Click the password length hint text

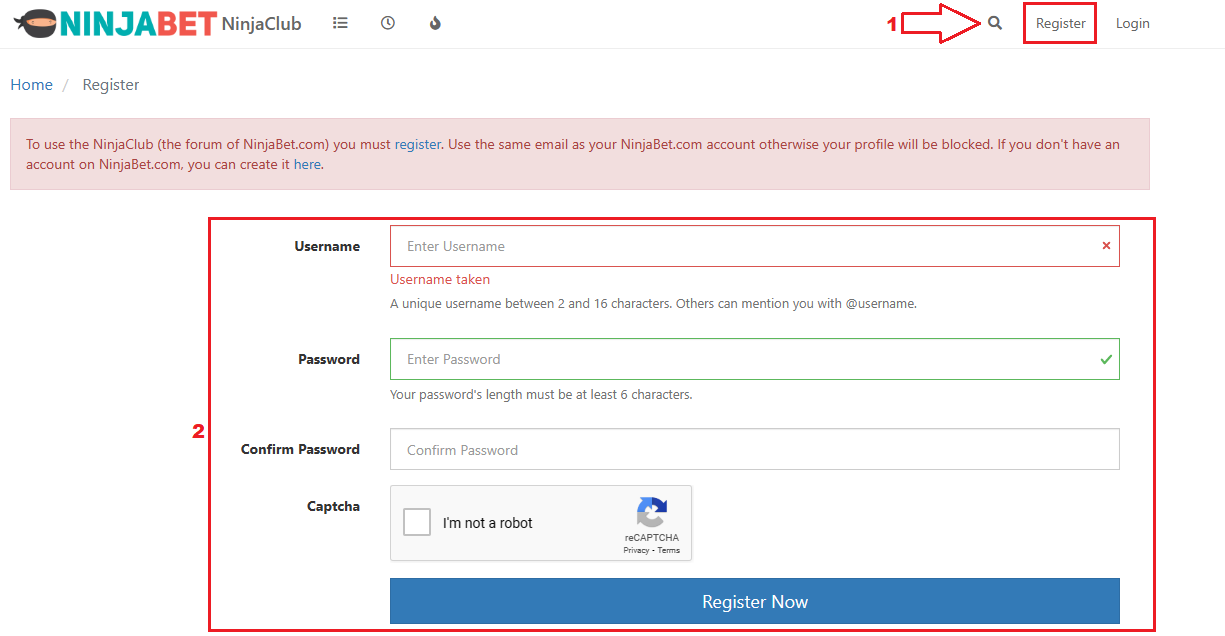(x=541, y=395)
